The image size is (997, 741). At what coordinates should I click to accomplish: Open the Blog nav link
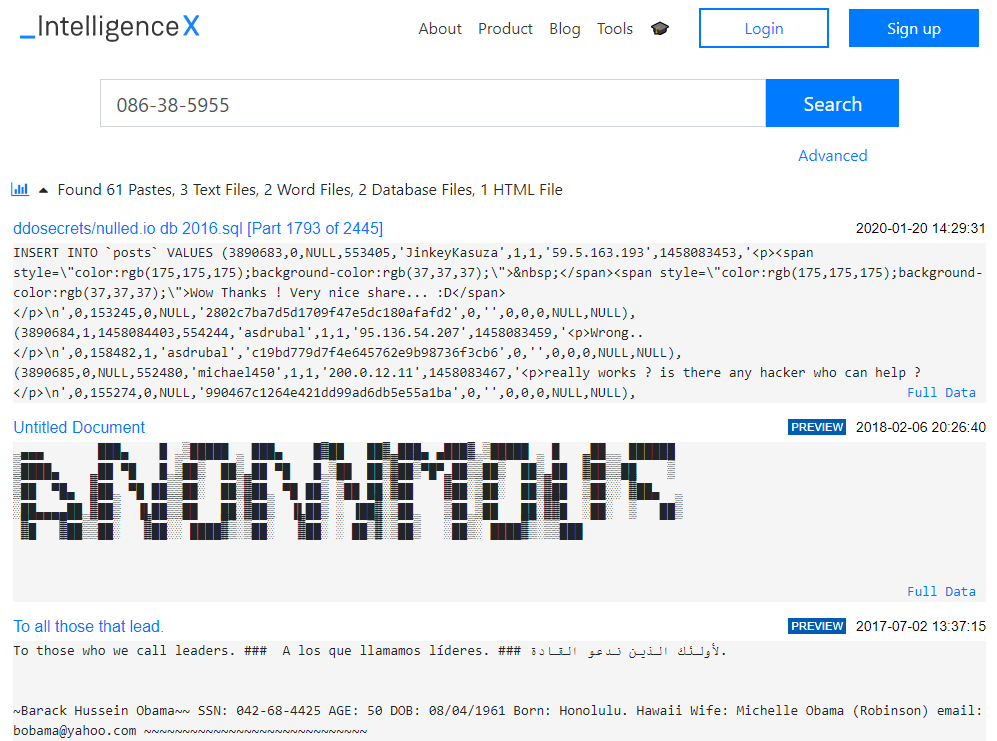click(x=564, y=29)
